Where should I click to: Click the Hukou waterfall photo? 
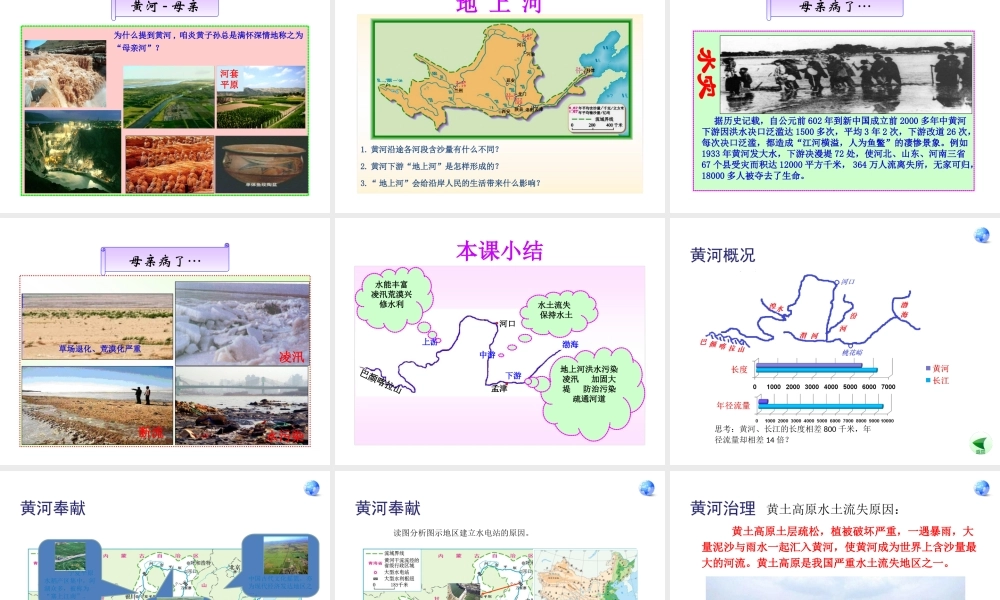click(x=65, y=74)
